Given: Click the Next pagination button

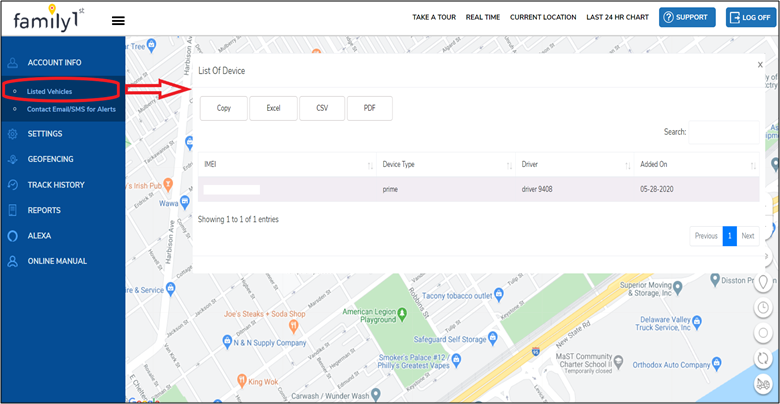Looking at the screenshot, I should [x=748, y=236].
